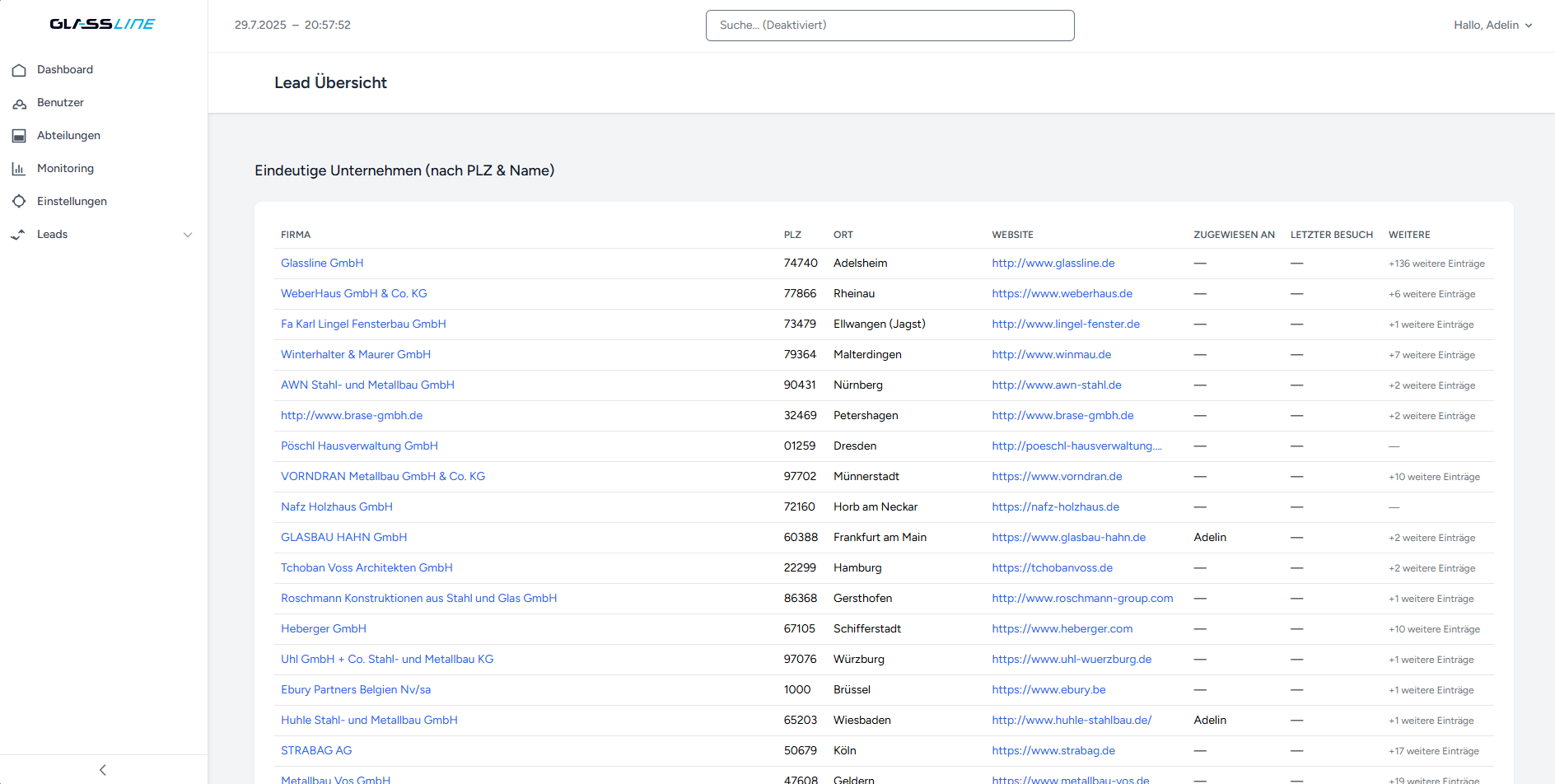The height and width of the screenshot is (784, 1555).
Task: Click the Suche search field
Action: coord(890,26)
